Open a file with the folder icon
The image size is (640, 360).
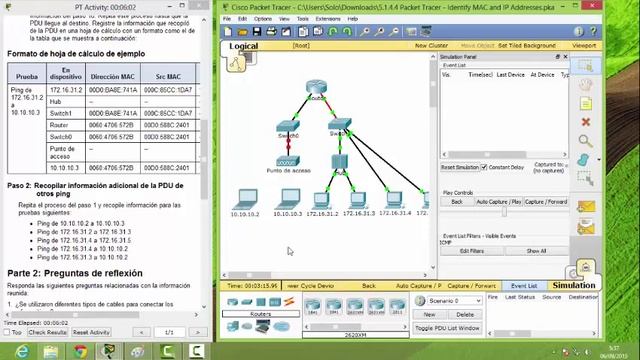pyautogui.click(x=242, y=31)
